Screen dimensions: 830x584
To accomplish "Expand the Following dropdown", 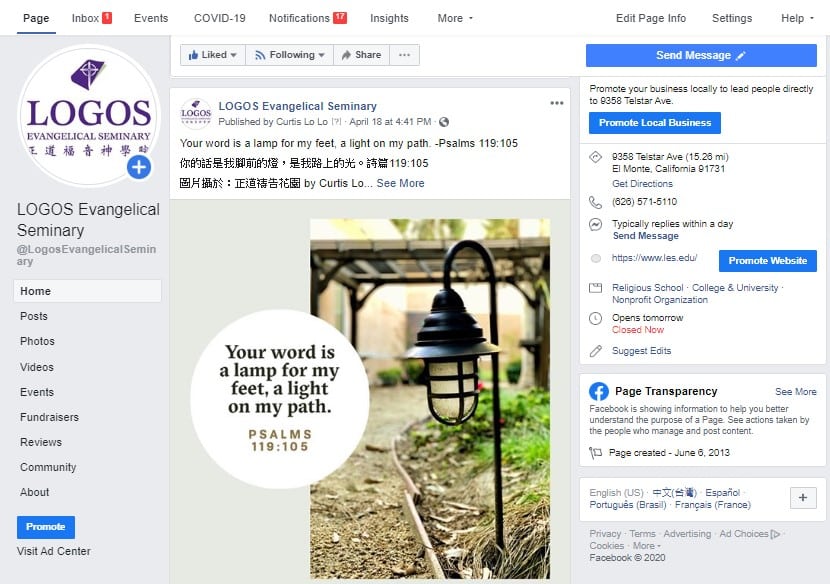I will pos(290,55).
